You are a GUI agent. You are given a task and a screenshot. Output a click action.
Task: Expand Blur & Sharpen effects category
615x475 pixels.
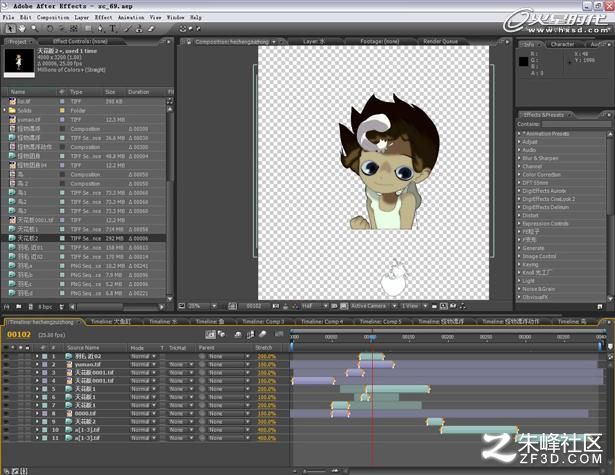tap(519, 158)
